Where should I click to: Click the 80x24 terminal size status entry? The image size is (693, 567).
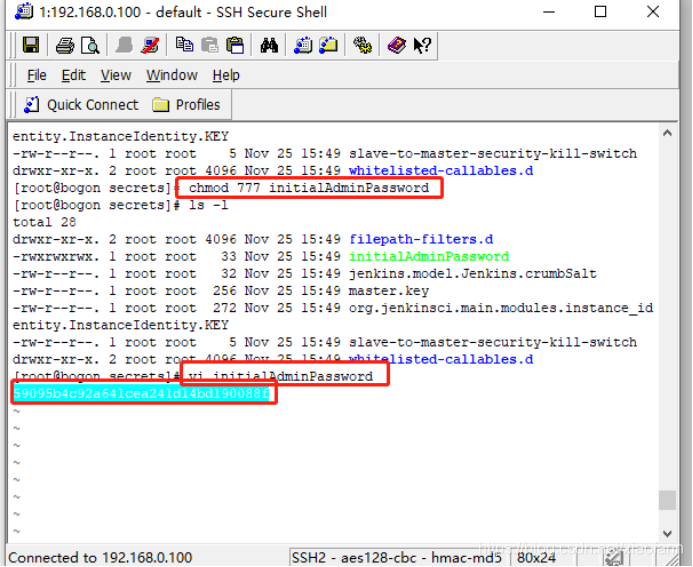coord(536,557)
